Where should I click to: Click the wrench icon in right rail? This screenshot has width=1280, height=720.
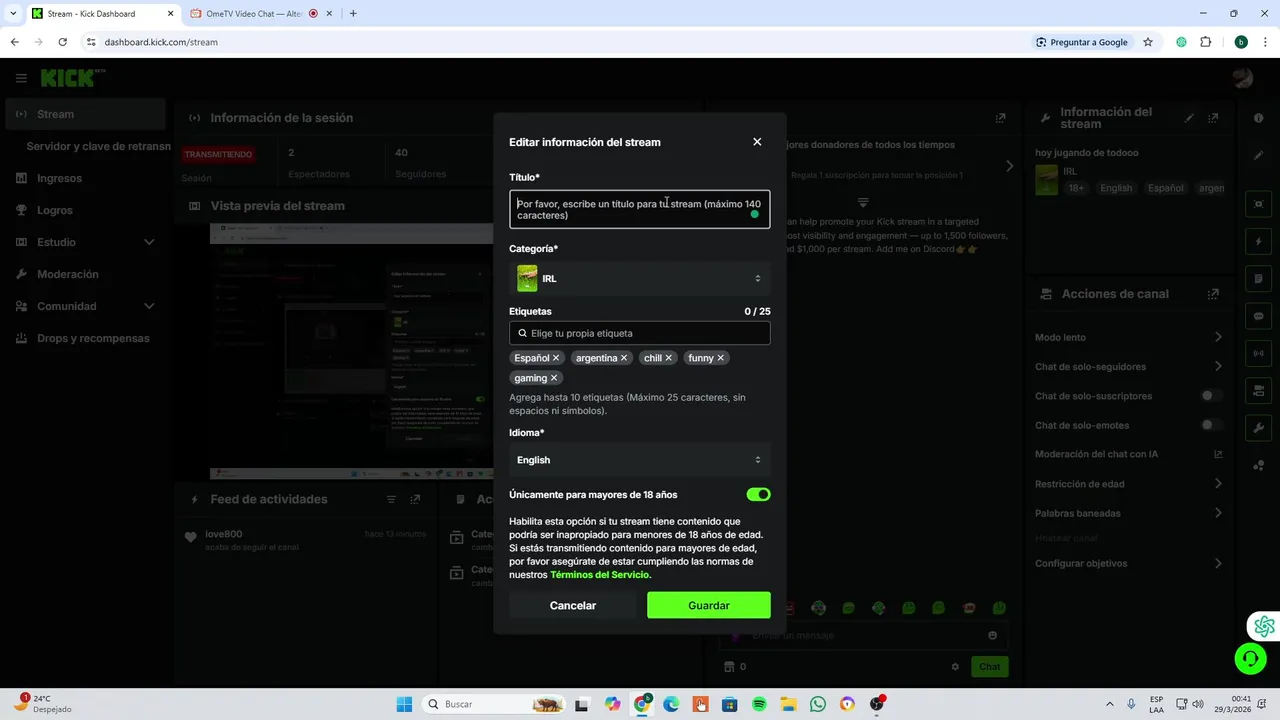tap(1259, 428)
